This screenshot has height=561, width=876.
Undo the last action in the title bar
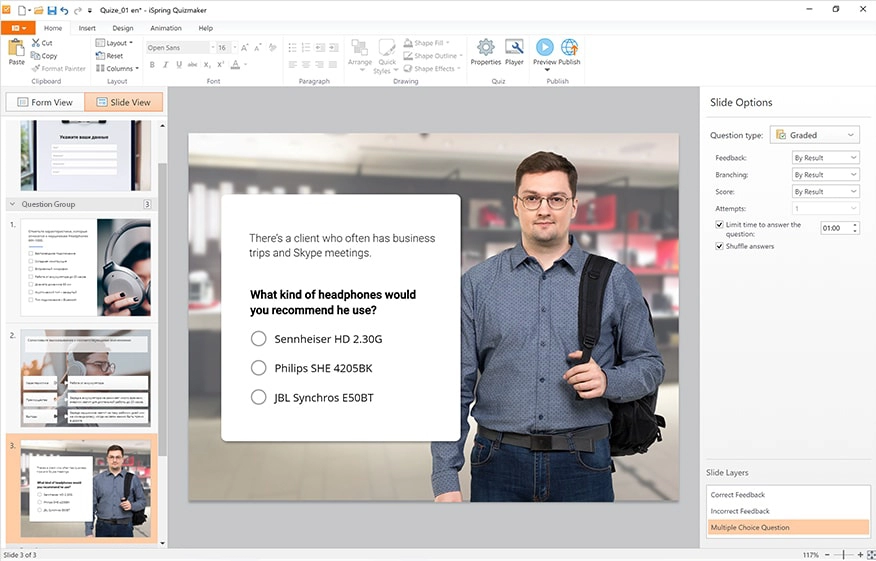[x=64, y=9]
